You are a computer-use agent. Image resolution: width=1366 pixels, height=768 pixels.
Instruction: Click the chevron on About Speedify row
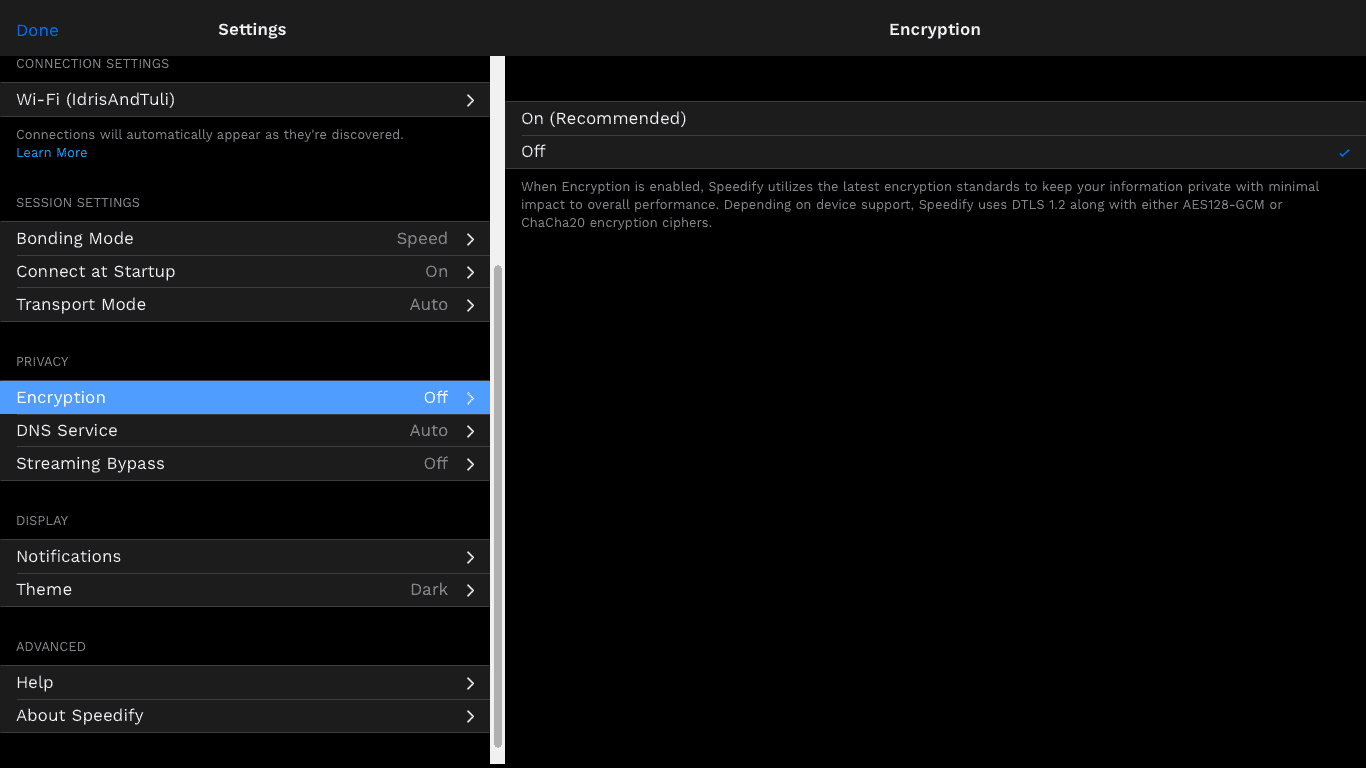(x=470, y=716)
